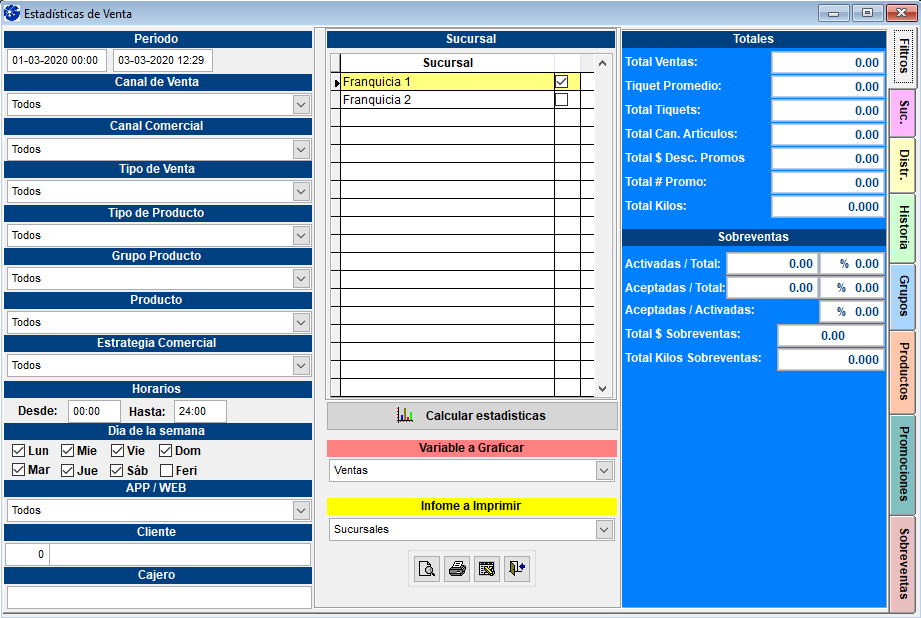Click the Cajero text field
The height and width of the screenshot is (618, 921).
(158, 596)
